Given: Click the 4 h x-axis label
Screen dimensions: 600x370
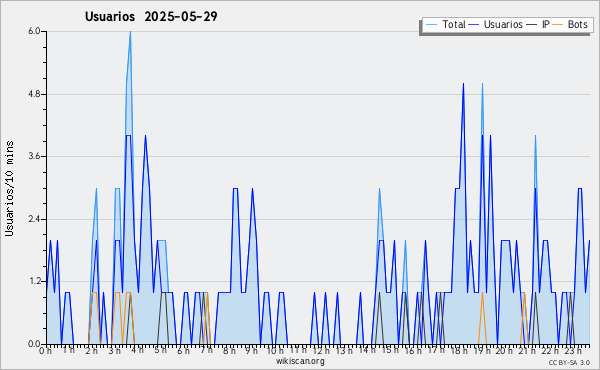Looking at the screenshot, I should coord(137,350).
